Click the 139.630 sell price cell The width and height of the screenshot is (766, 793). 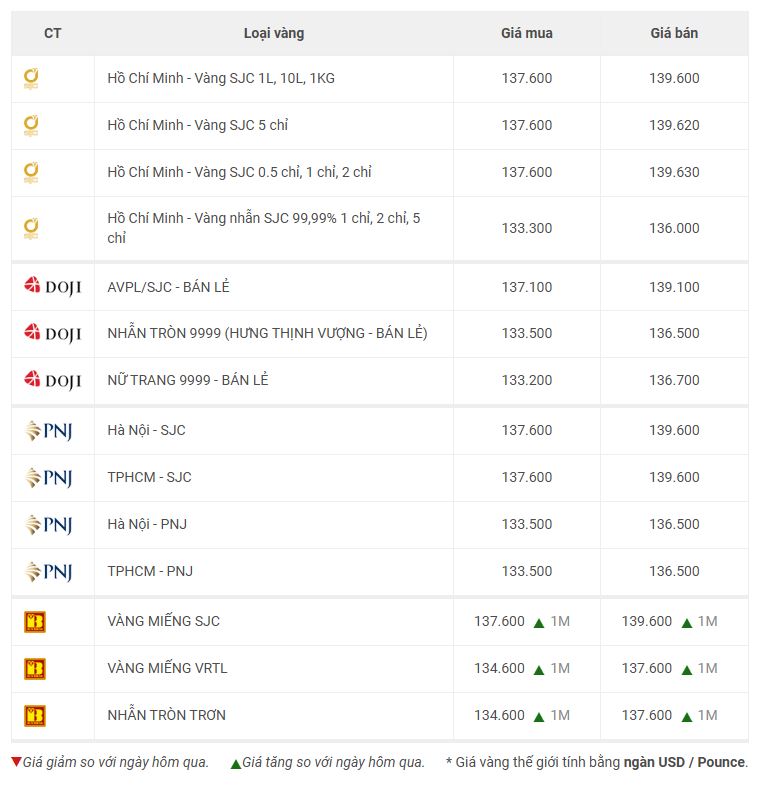(x=674, y=172)
